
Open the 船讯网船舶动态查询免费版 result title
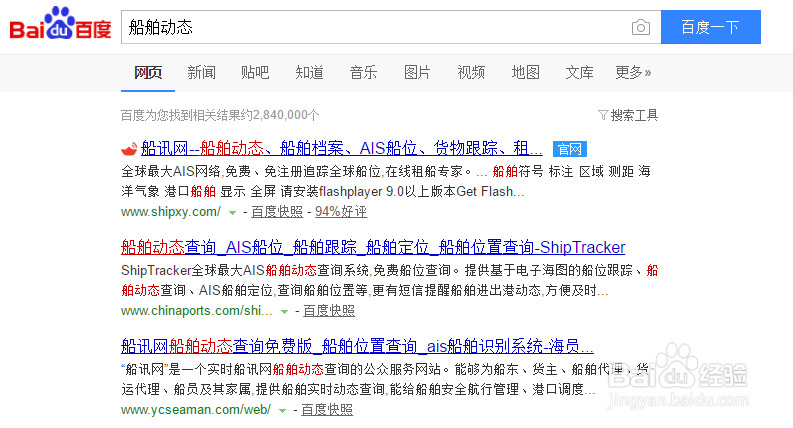(358, 347)
